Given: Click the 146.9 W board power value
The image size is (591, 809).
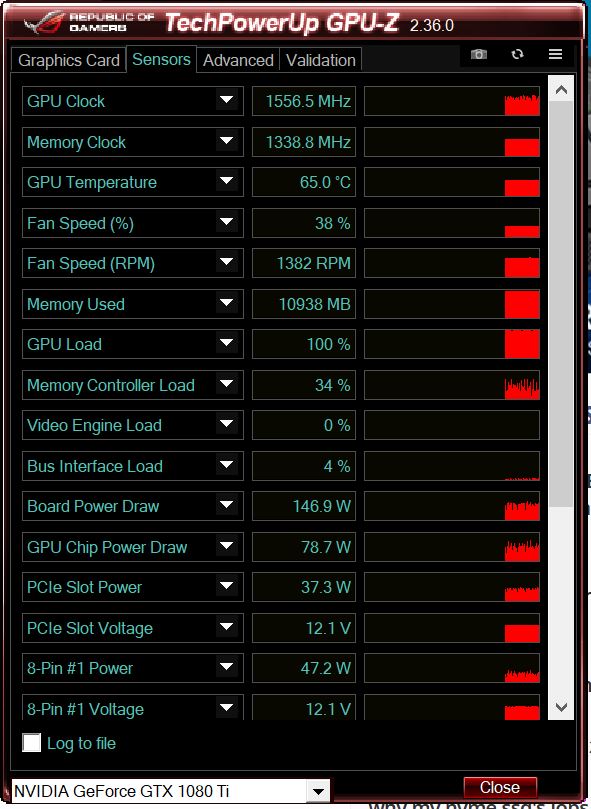Looking at the screenshot, I should tap(304, 506).
